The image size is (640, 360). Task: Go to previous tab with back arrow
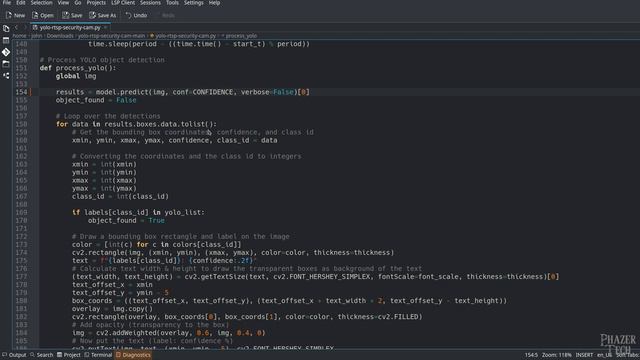click(16, 28)
